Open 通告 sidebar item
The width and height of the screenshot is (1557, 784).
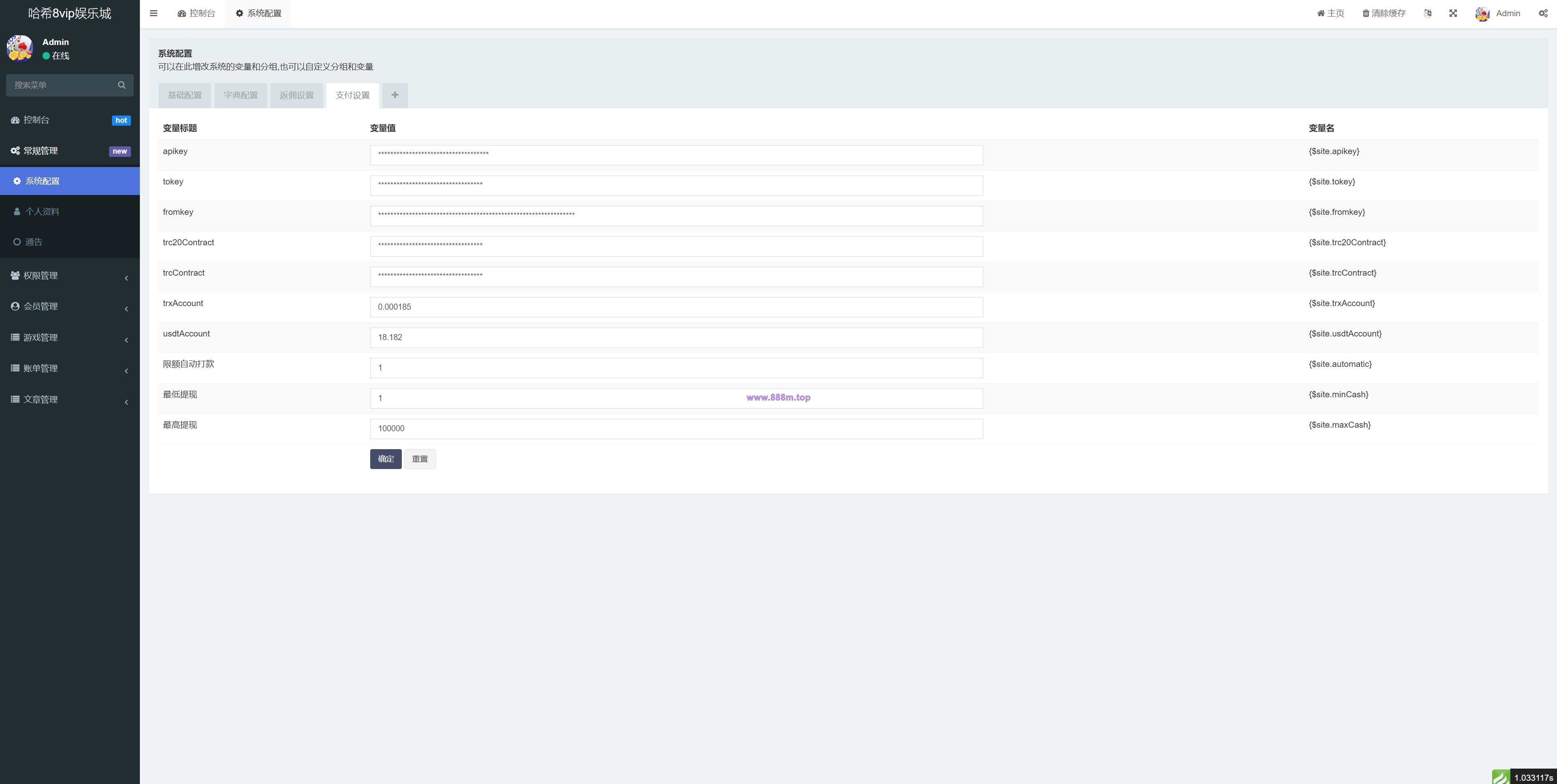click(x=69, y=242)
